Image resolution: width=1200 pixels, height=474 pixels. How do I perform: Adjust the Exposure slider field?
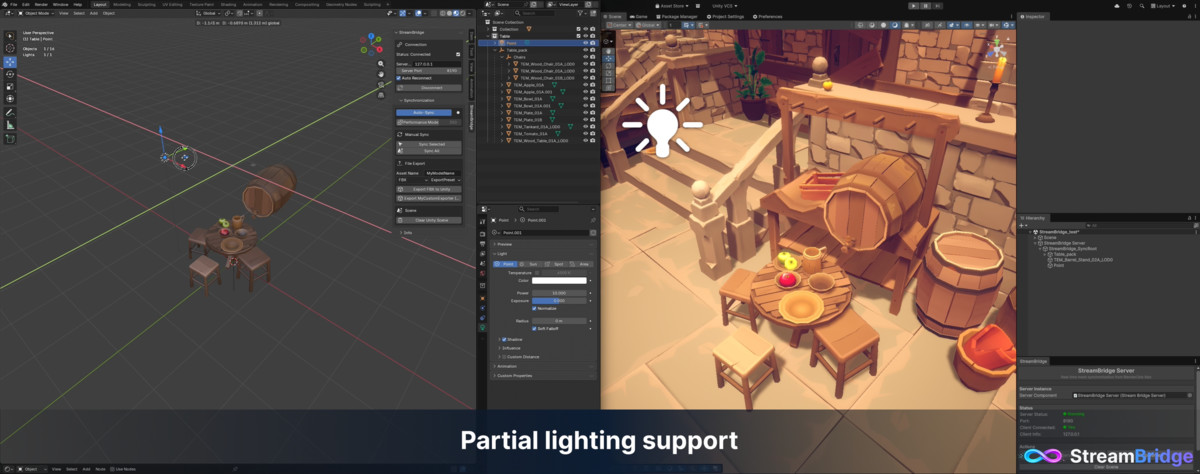tap(559, 300)
